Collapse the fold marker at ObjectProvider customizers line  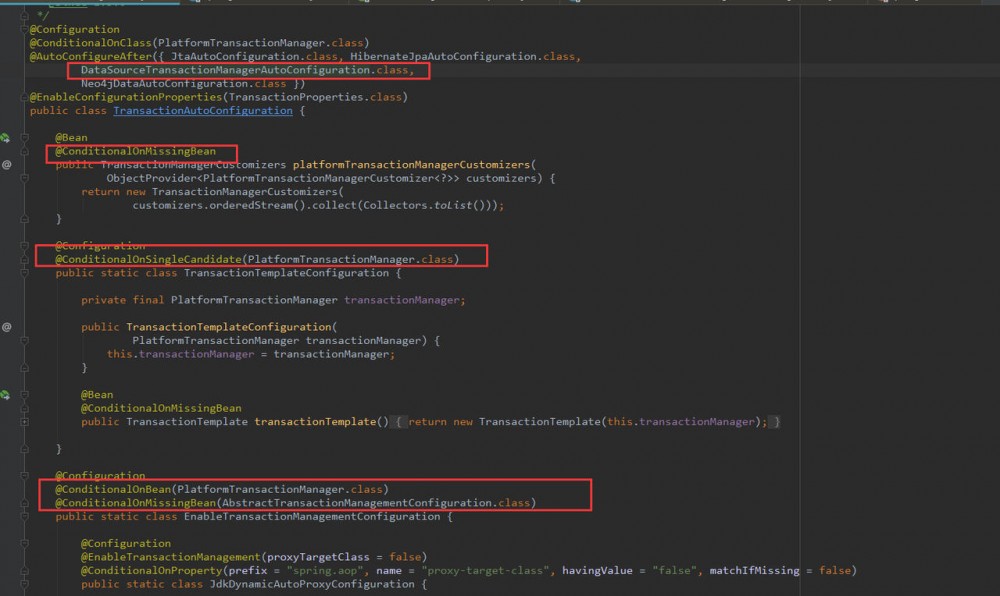[x=24, y=178]
